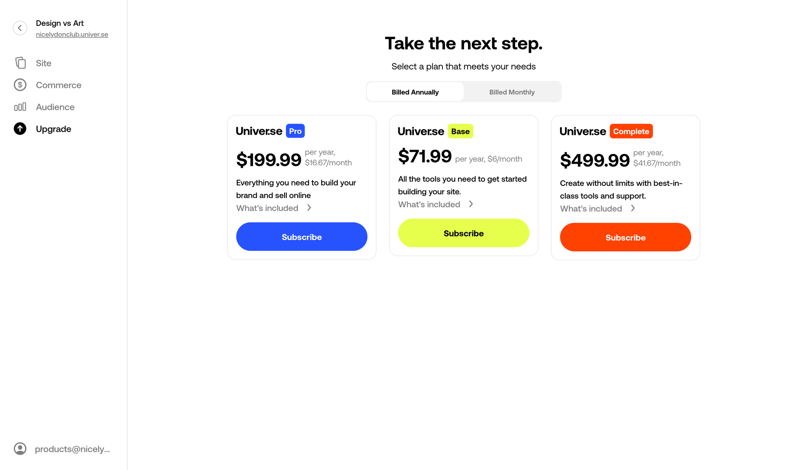The height and width of the screenshot is (470, 800).
Task: Click the Site pages icon in sidebar
Action: (x=20, y=63)
